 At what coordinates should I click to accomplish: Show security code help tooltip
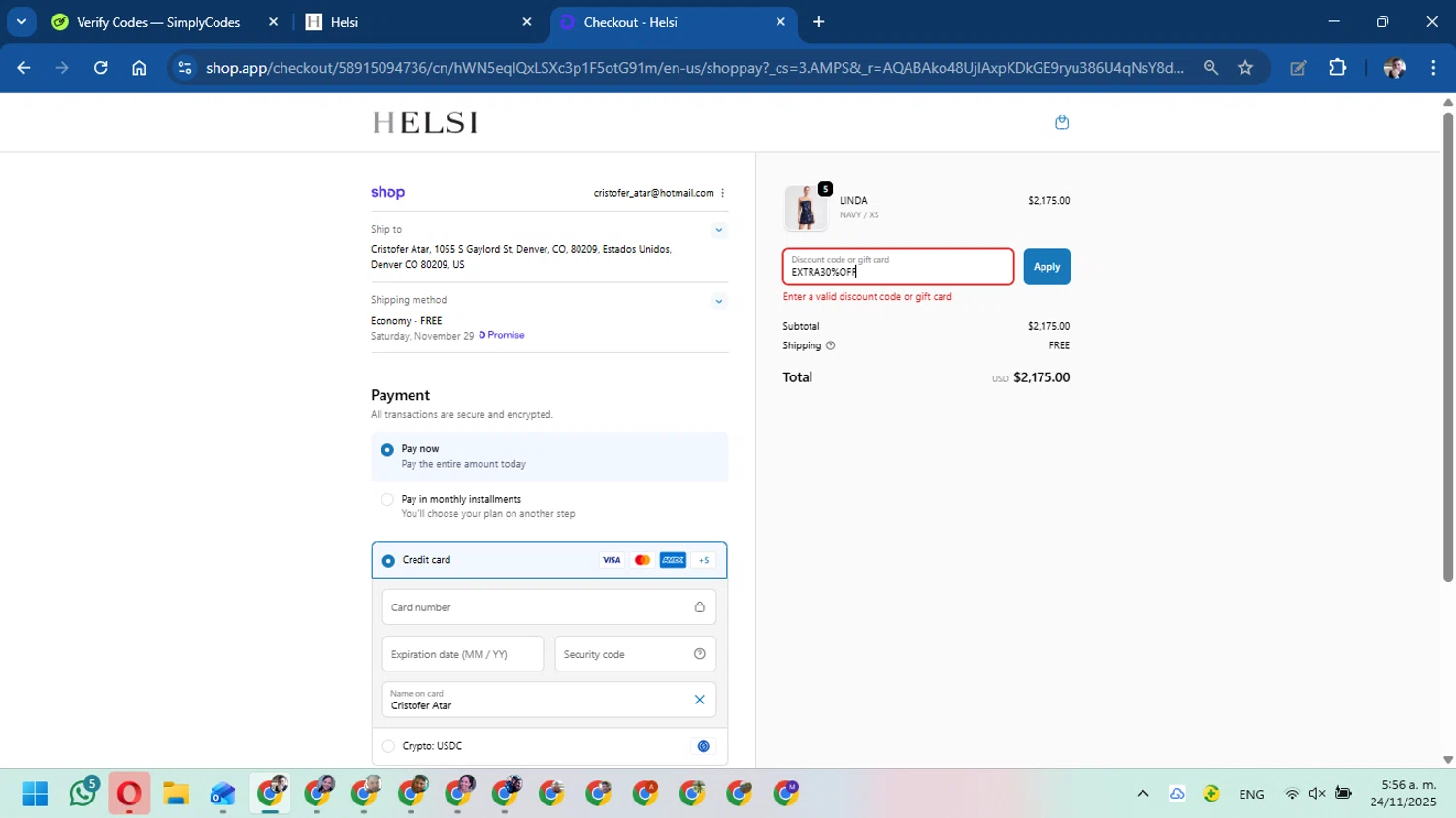point(699,654)
